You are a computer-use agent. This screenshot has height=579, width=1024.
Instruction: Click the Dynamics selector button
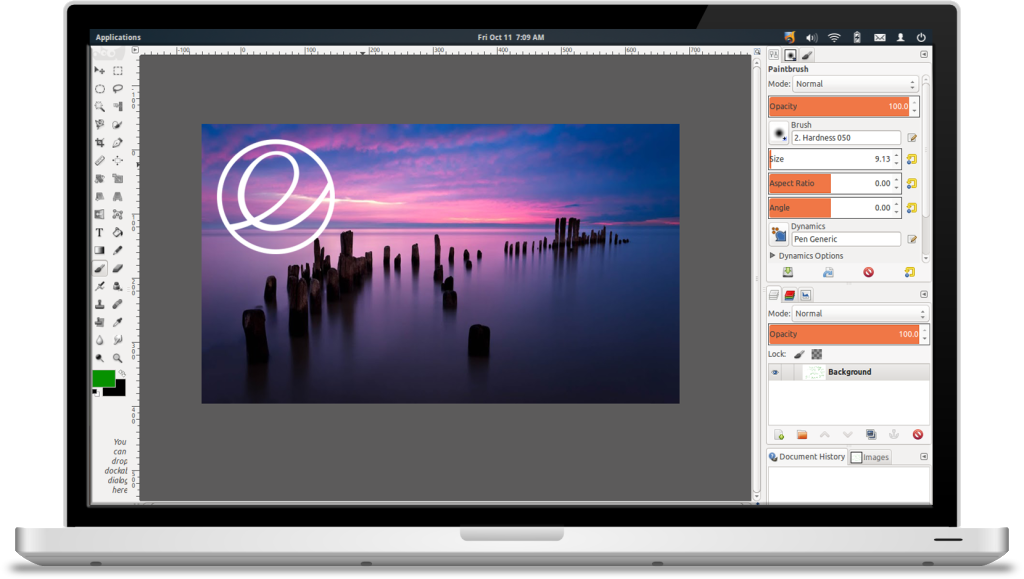click(778, 234)
